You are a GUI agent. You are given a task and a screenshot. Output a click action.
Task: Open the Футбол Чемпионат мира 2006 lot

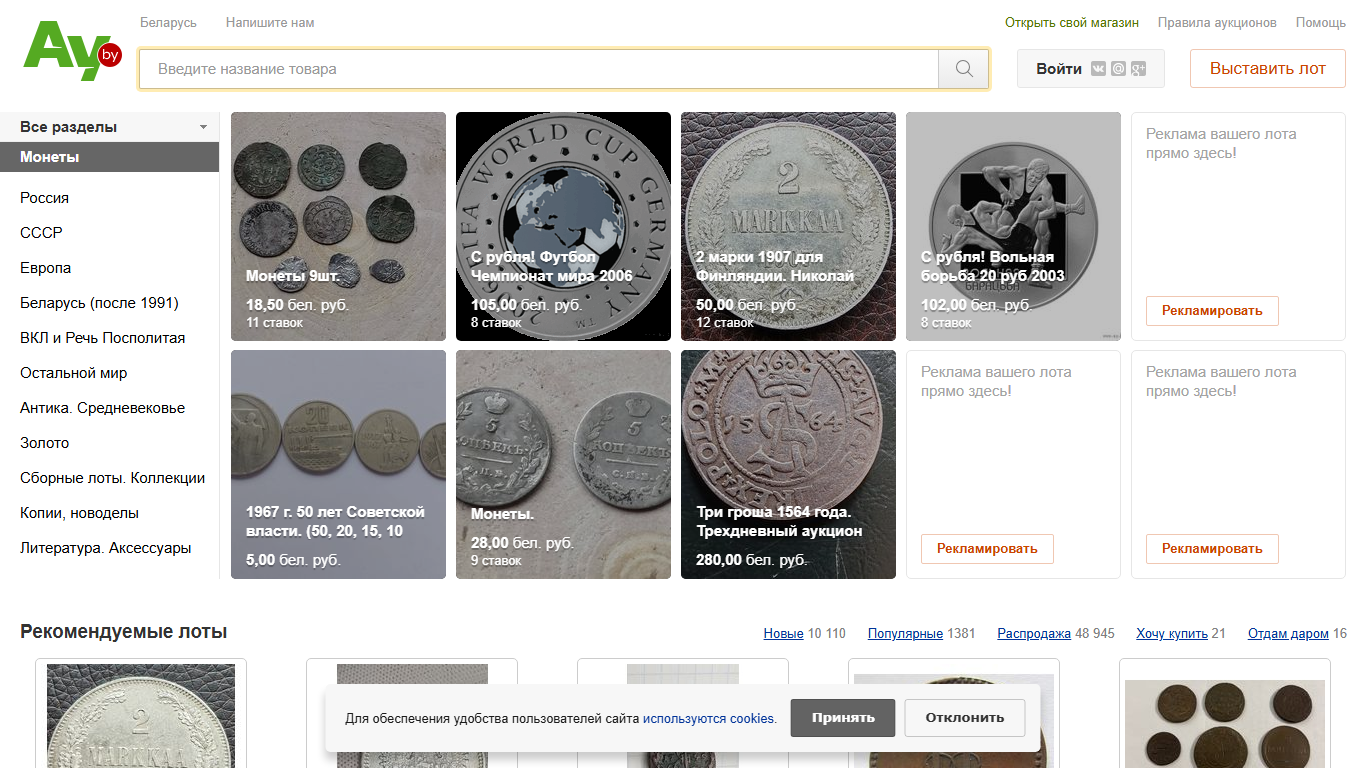563,226
